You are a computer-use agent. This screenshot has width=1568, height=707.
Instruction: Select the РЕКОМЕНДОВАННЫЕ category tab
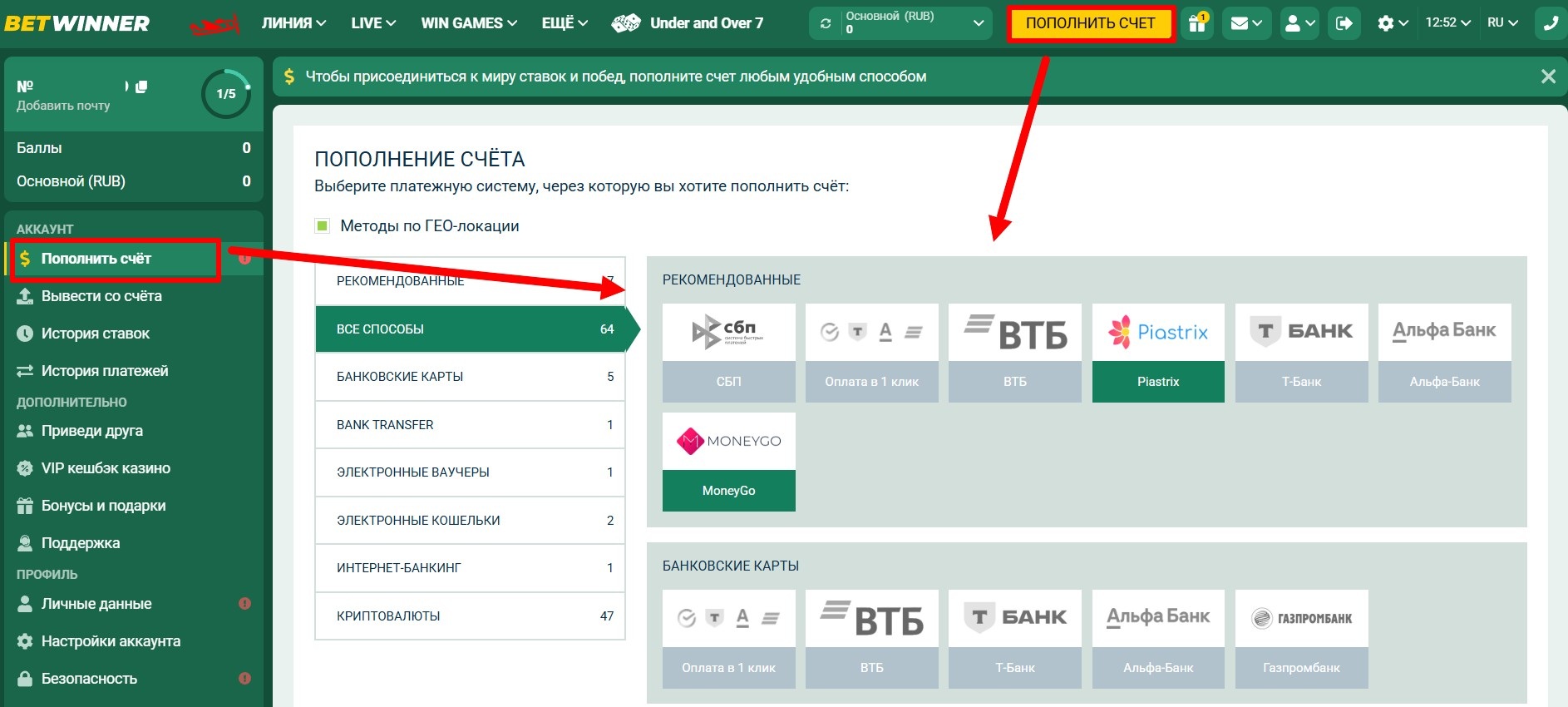pos(470,281)
